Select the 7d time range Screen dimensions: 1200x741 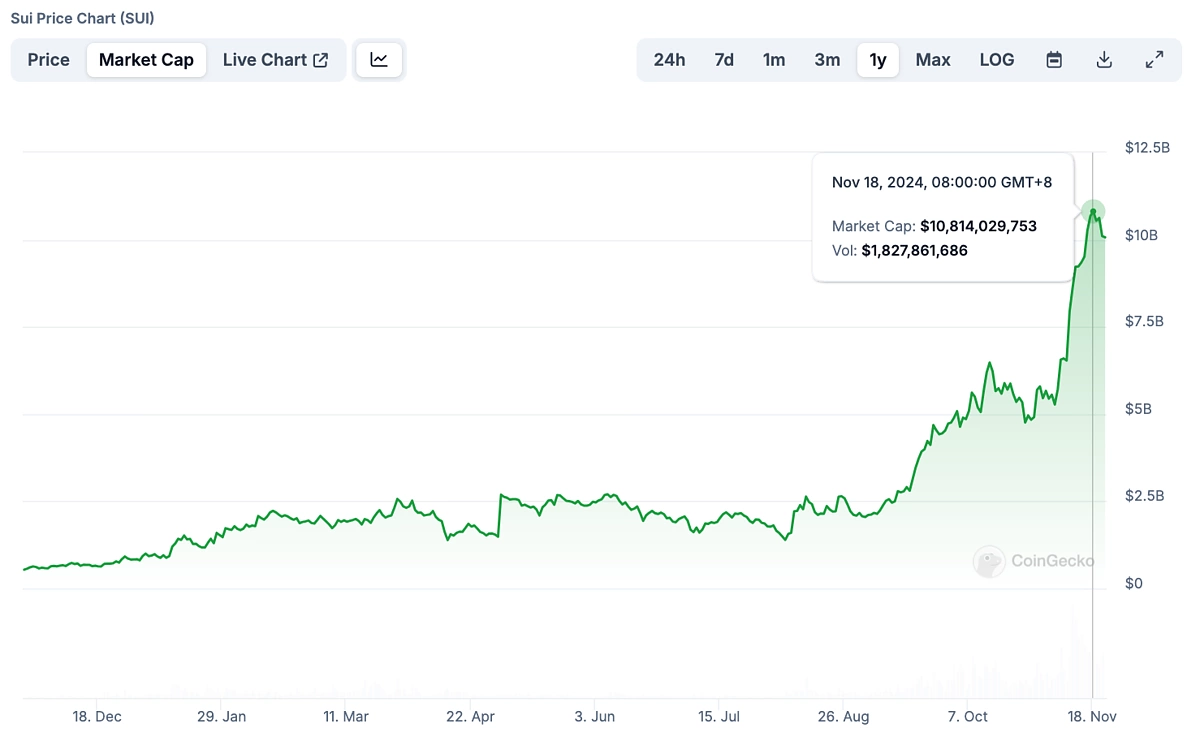coord(723,59)
